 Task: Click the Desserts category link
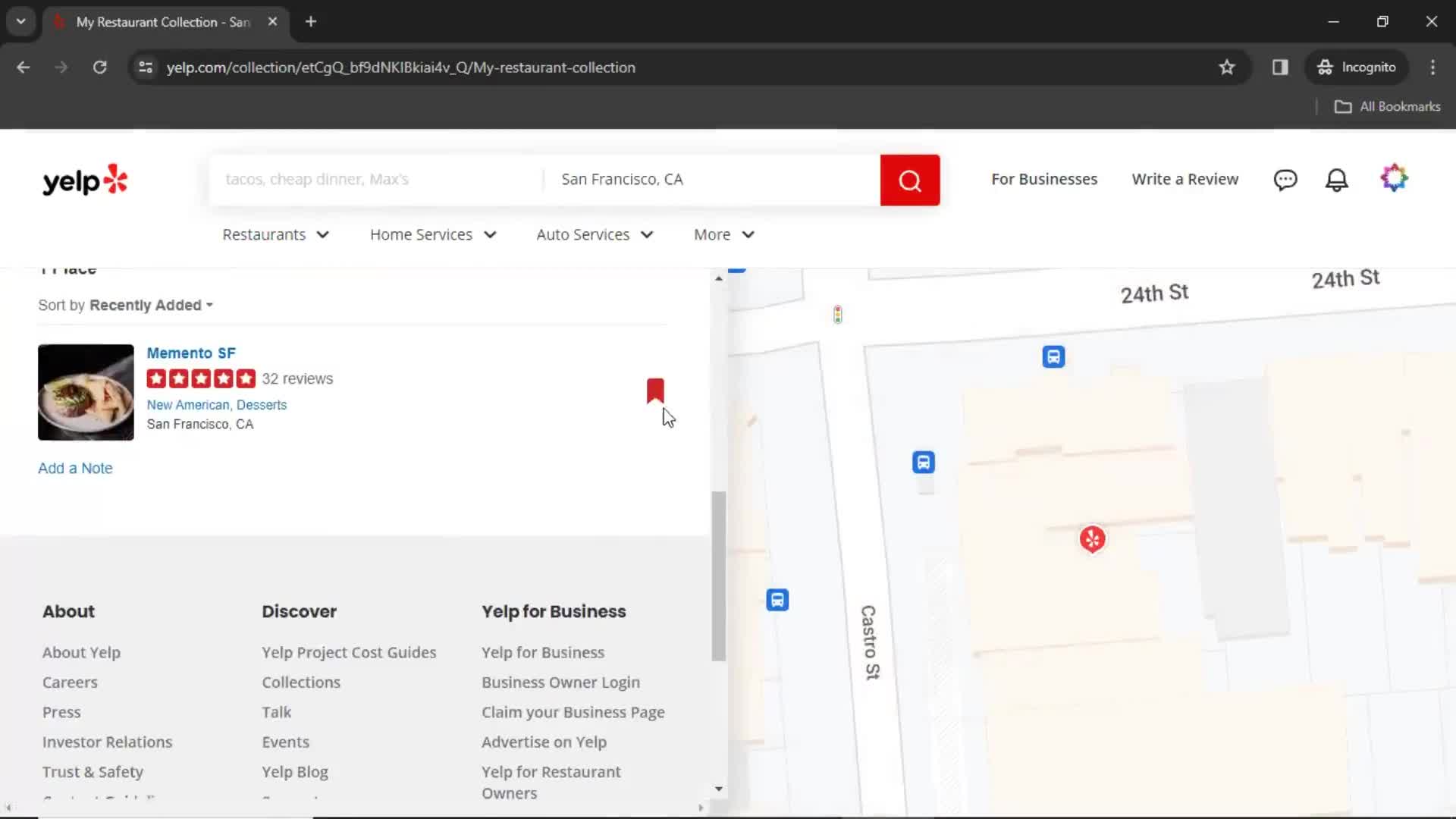(262, 405)
